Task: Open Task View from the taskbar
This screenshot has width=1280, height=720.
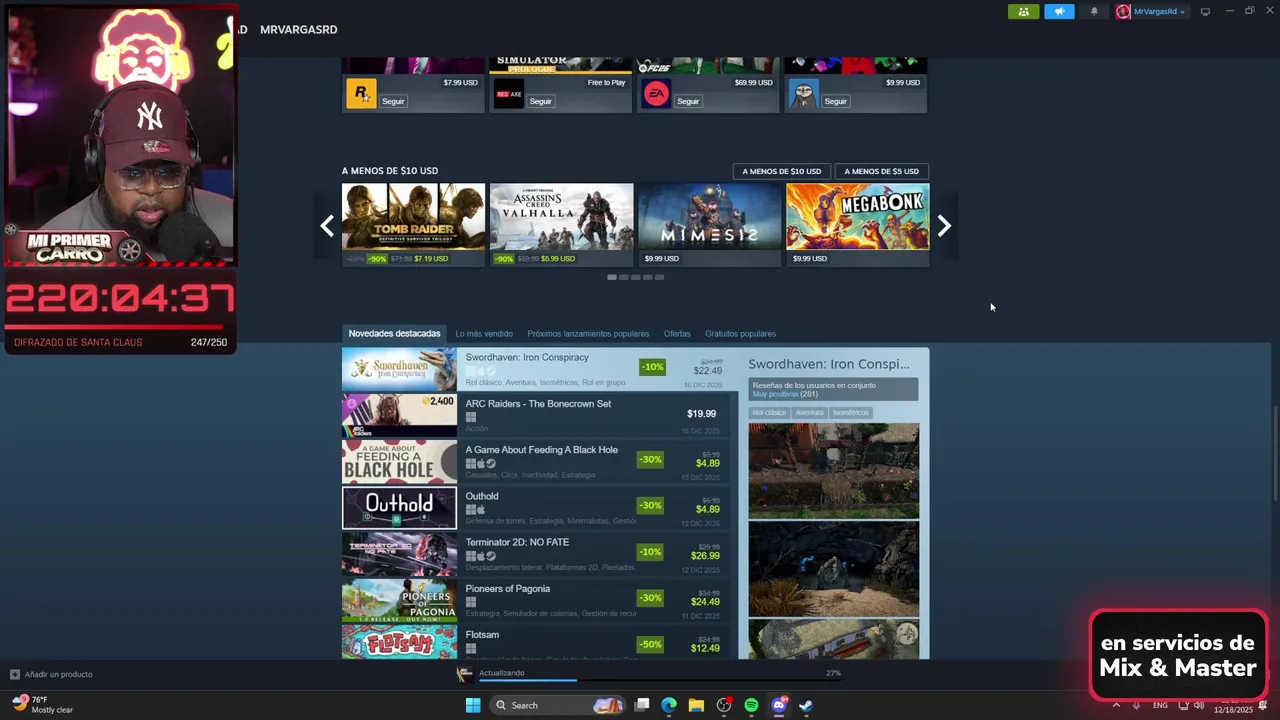Action: click(x=642, y=705)
